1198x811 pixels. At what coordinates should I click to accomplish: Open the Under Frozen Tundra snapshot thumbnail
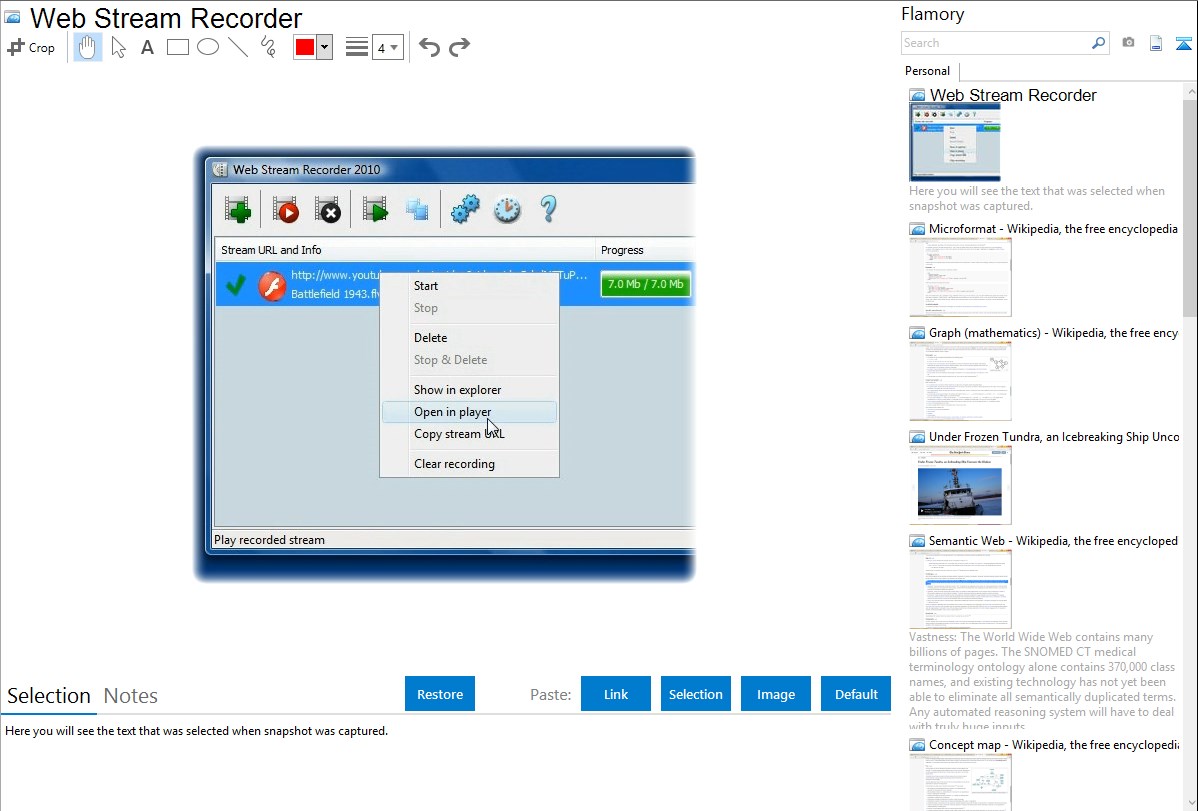tap(960, 485)
